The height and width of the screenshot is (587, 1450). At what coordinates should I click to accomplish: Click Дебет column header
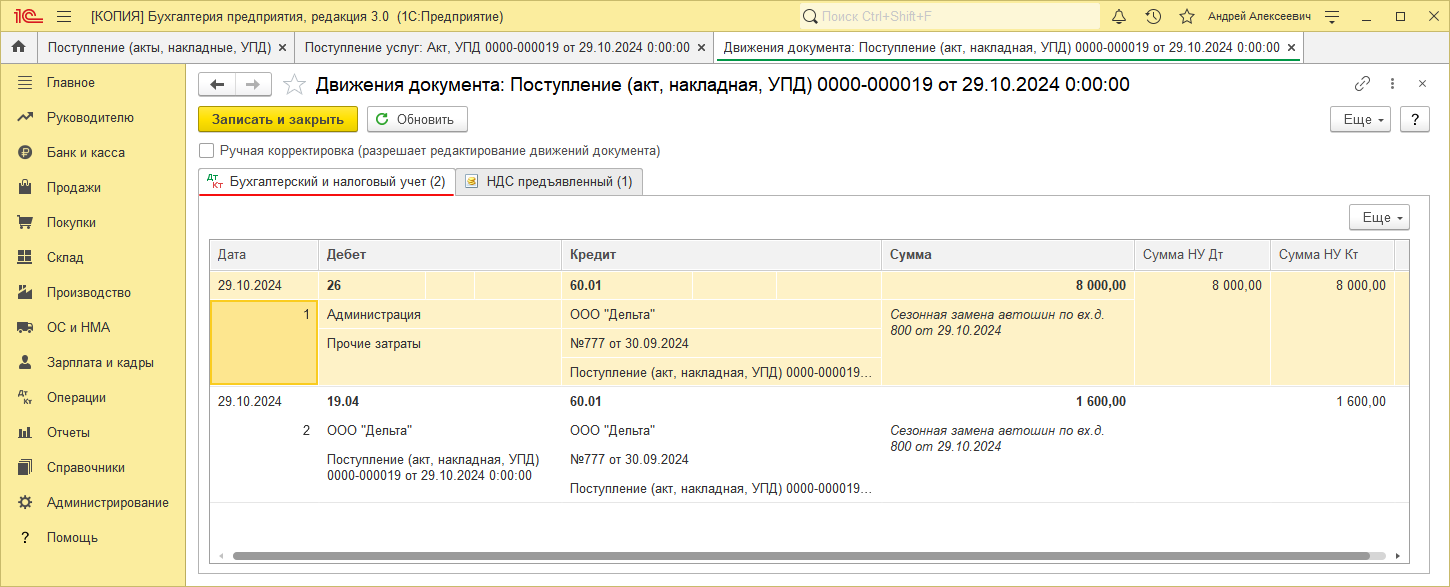(439, 255)
